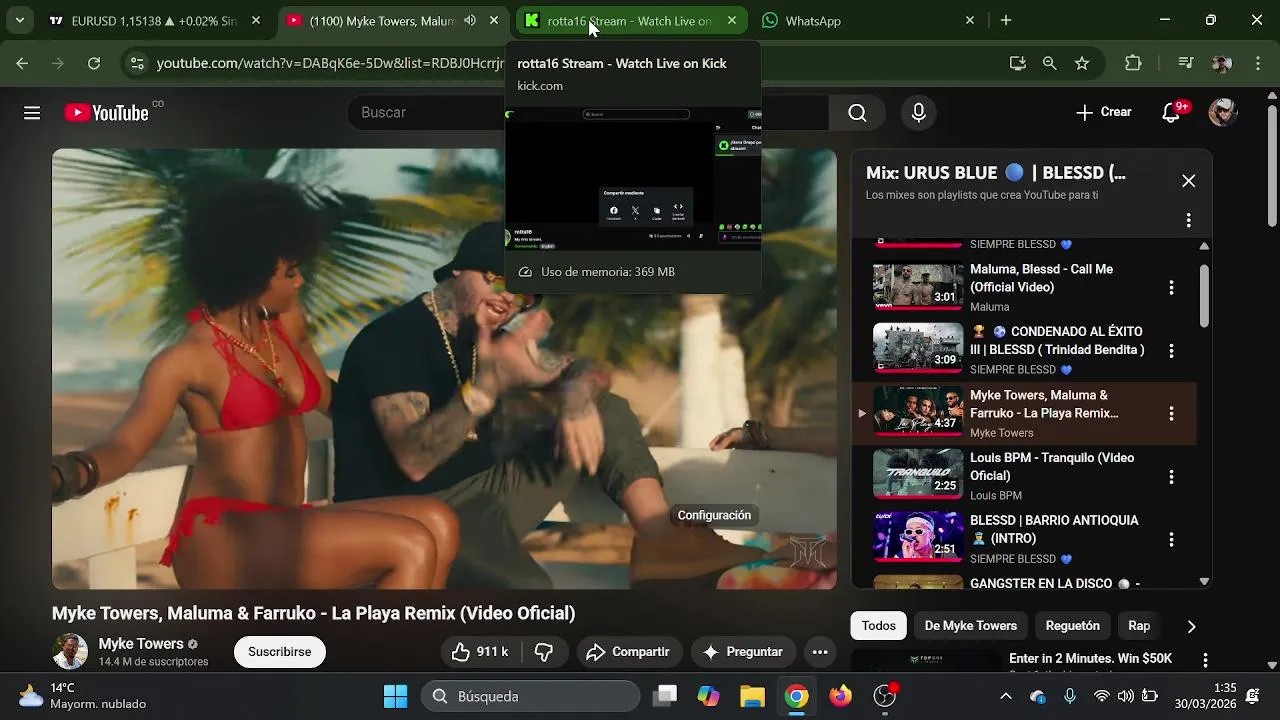Click the Suscribirse button
The height and width of the screenshot is (720, 1280).
[280, 652]
